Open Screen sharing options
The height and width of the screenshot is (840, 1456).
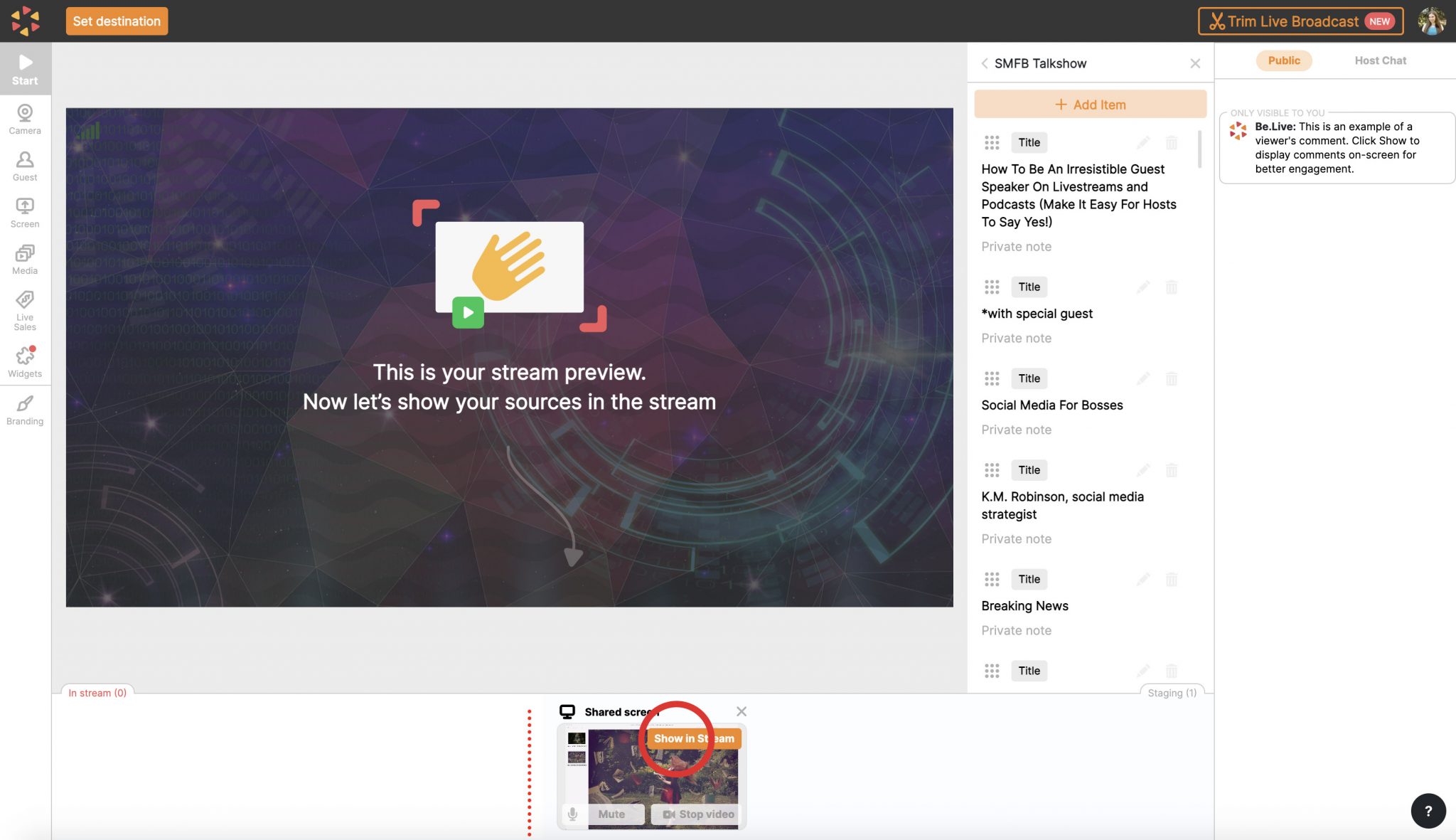pos(25,211)
